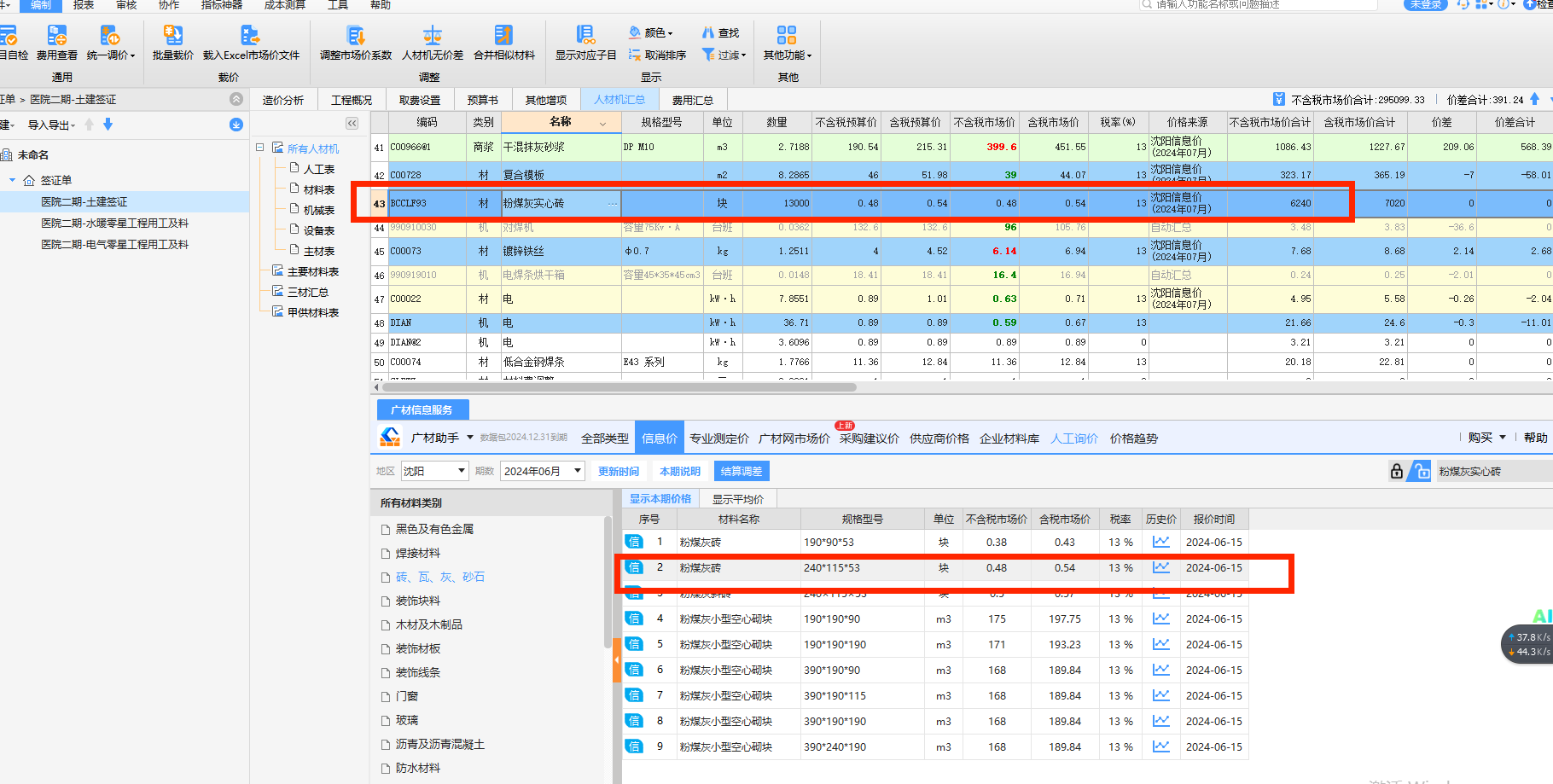Open history chart for 390*240*190 block row
Screen dimensions: 1553x784
(1161, 746)
